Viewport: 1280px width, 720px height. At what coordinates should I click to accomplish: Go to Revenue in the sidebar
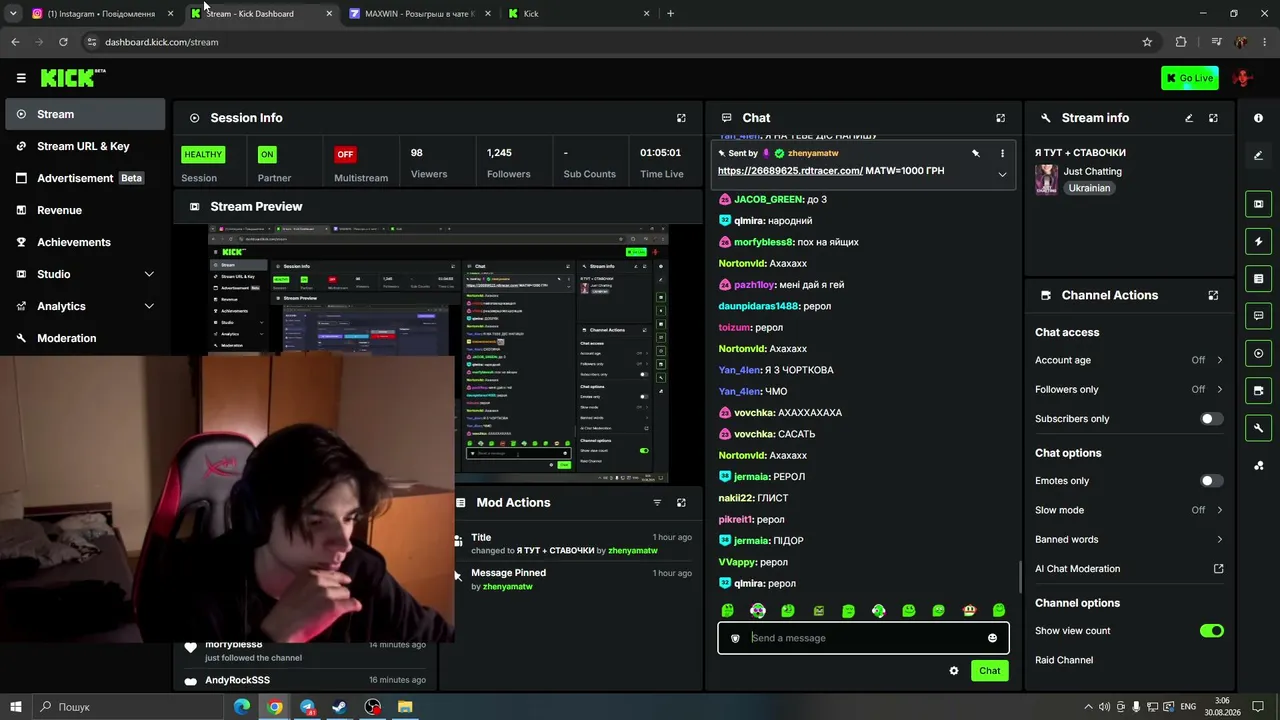pyautogui.click(x=85, y=210)
